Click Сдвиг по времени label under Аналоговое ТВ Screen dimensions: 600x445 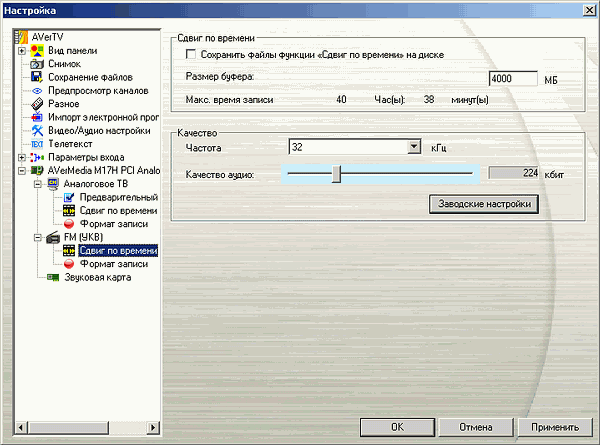[x=118, y=210]
